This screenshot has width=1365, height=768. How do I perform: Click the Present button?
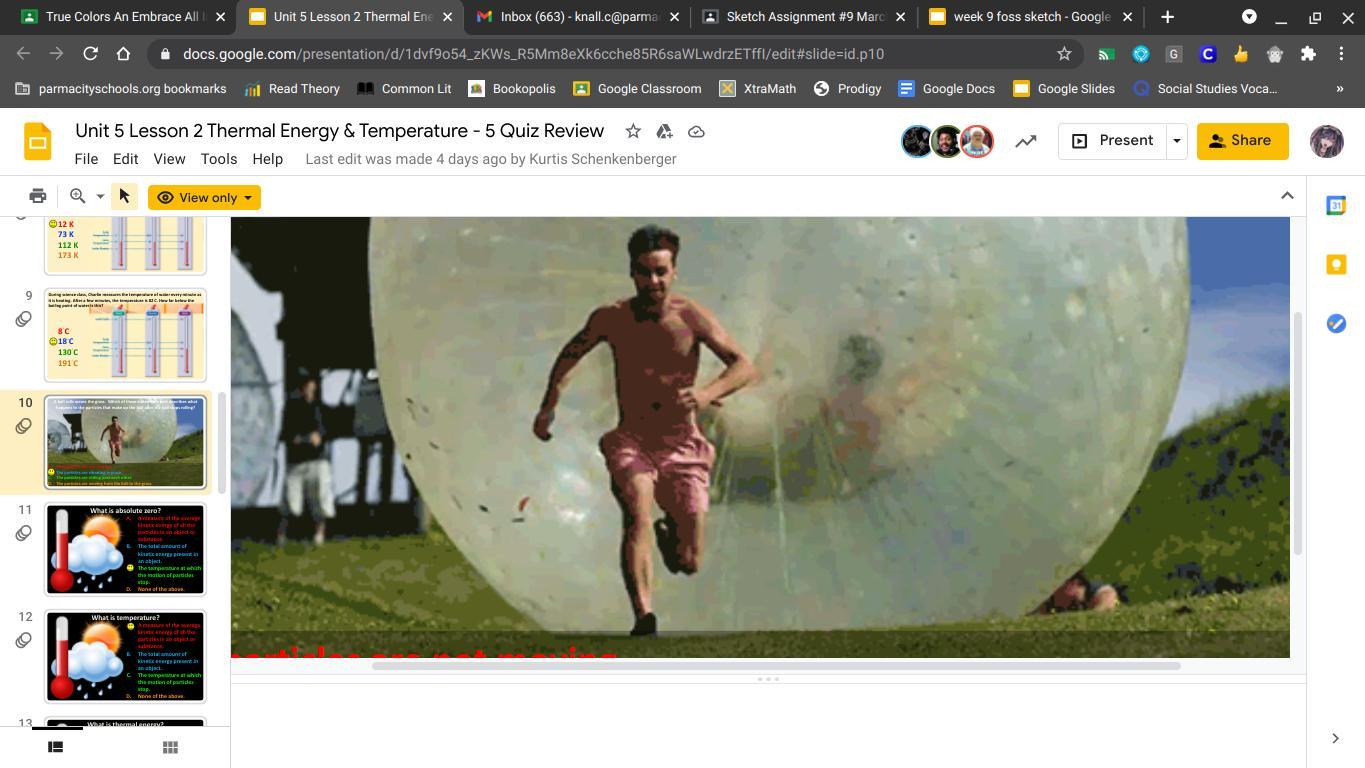[x=1113, y=141]
